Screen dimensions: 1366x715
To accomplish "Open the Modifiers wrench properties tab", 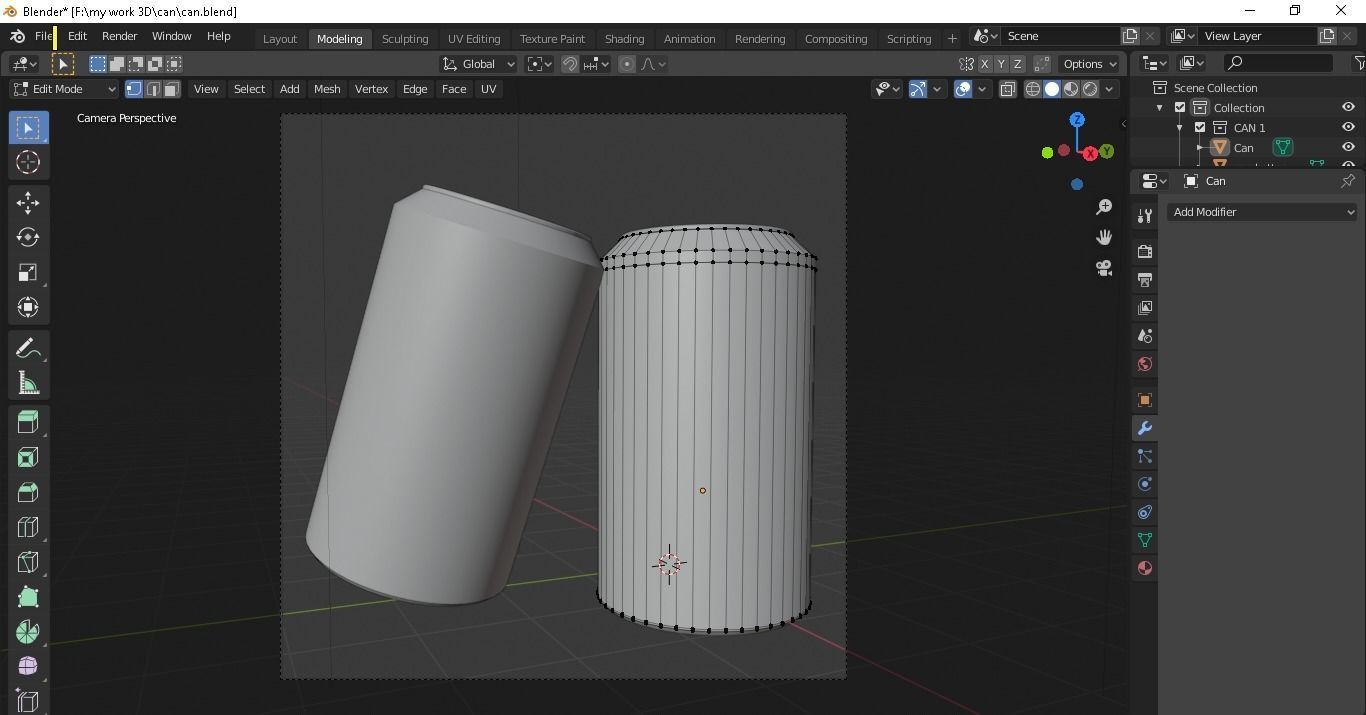I will (x=1145, y=428).
